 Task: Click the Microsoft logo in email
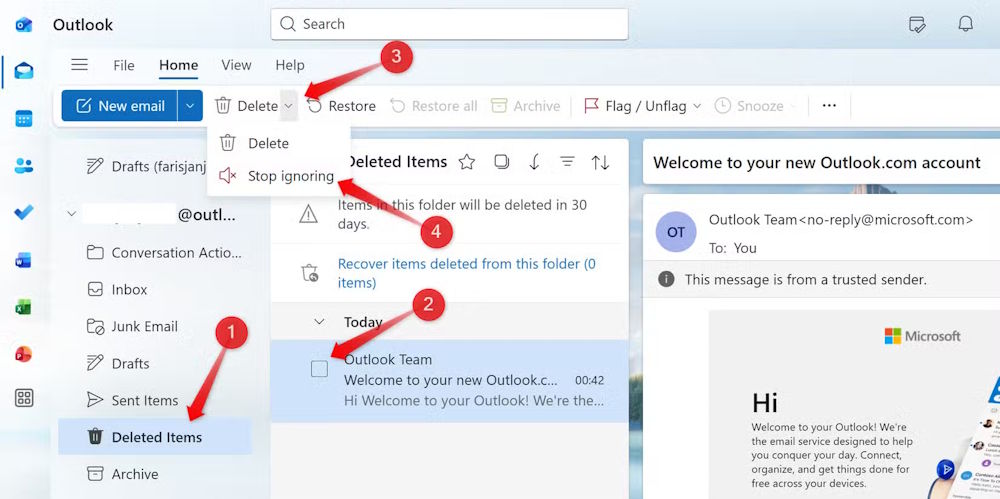pyautogui.click(x=922, y=336)
